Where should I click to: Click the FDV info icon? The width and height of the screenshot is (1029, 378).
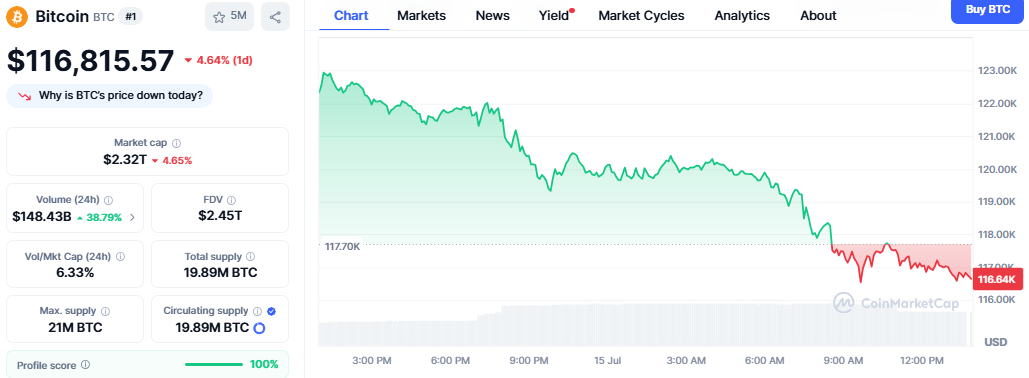point(232,200)
